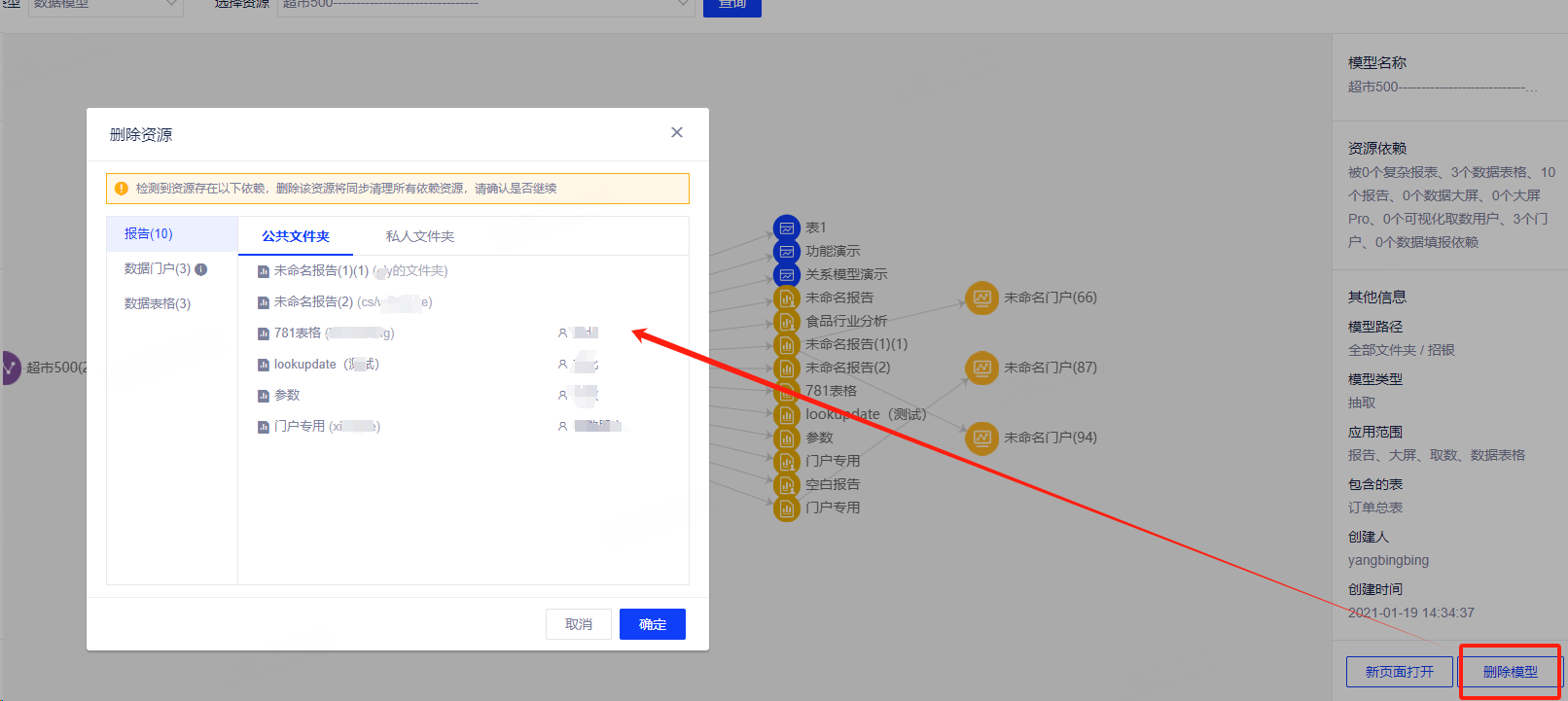The width and height of the screenshot is (1568, 701).
Task: Select the 报告(10) category
Action: point(149,233)
